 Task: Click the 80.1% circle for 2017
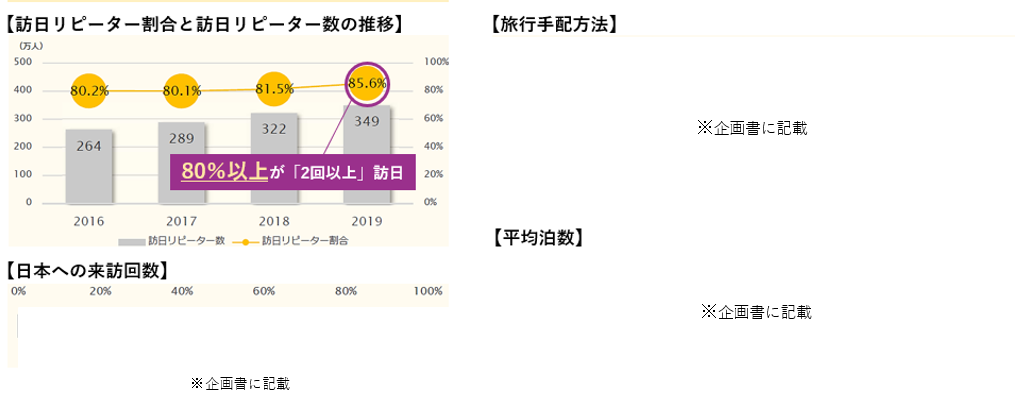tap(182, 91)
